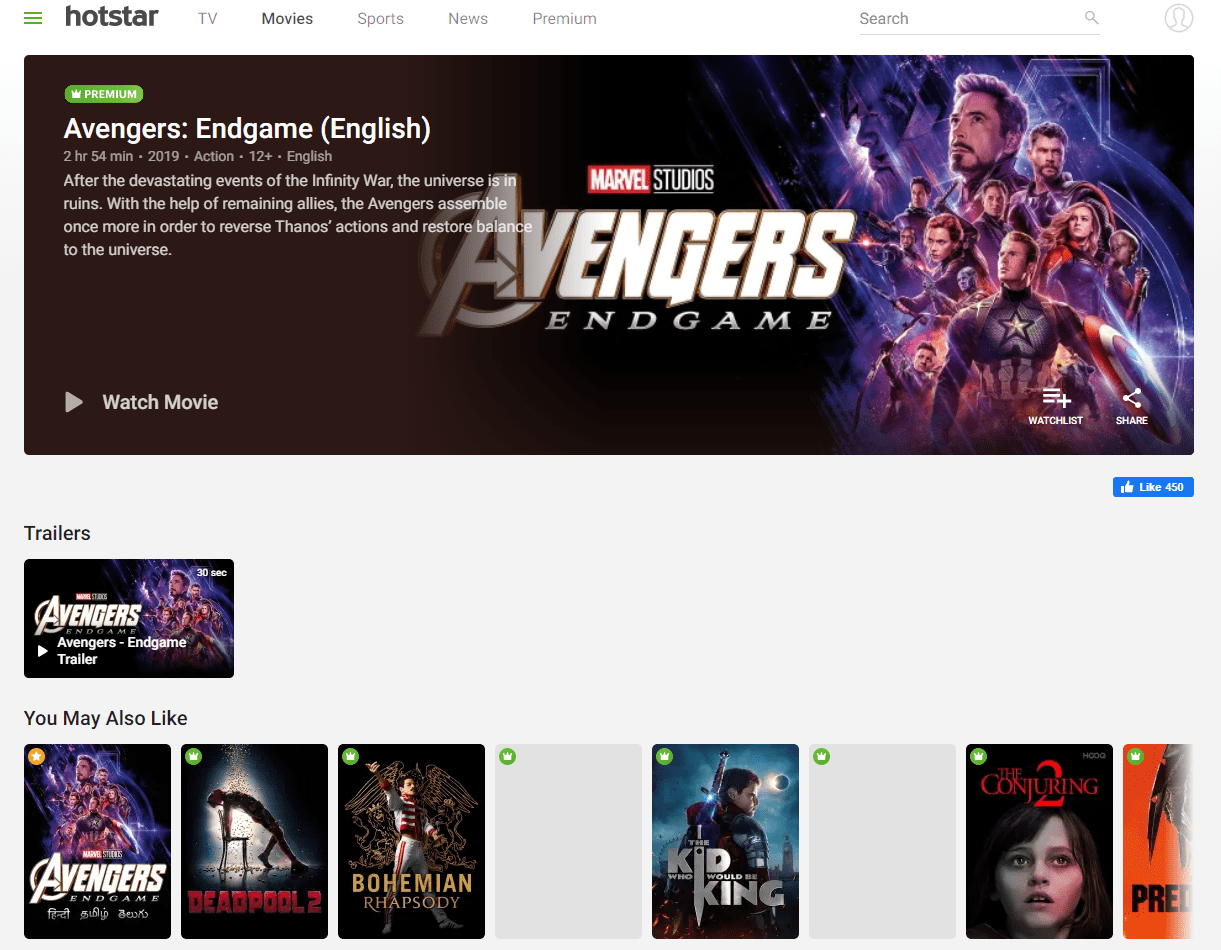Click the 12+ age rating text
Image resolution: width=1221 pixels, height=950 pixels.
[x=260, y=156]
